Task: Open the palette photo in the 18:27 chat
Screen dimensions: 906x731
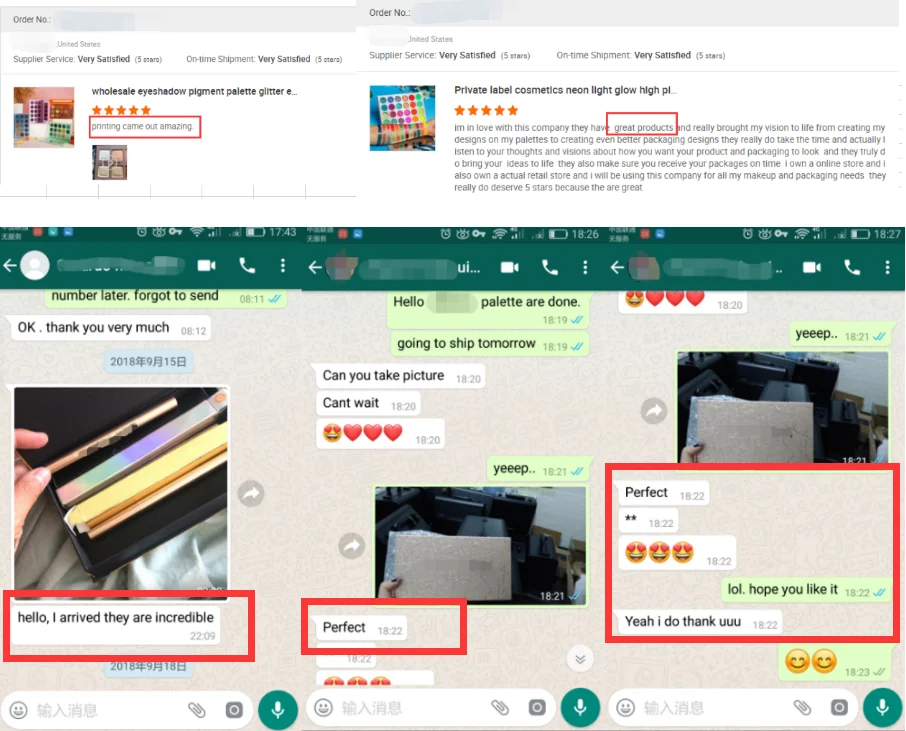Action: point(782,407)
